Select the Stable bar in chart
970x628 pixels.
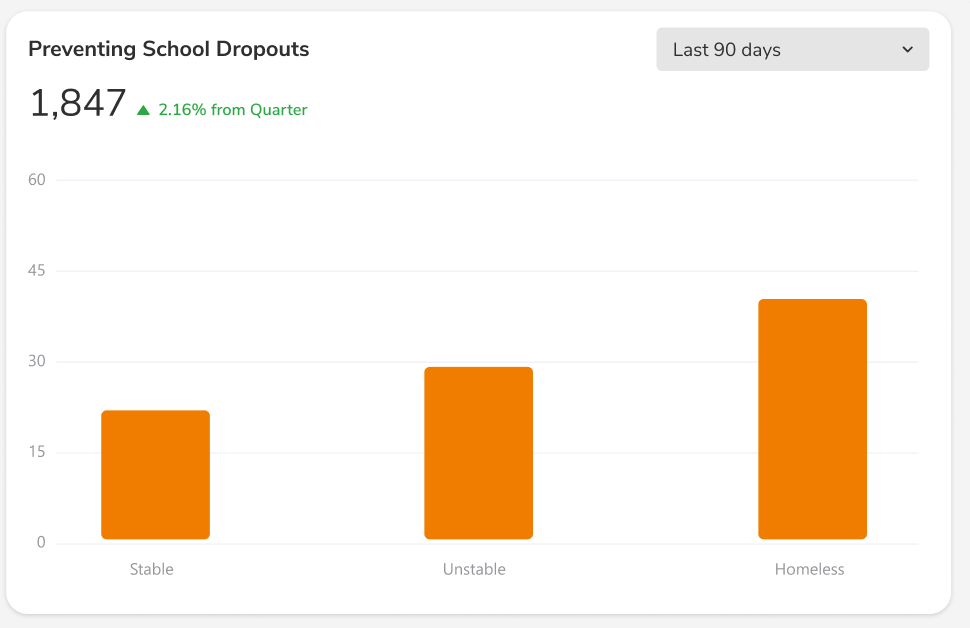[x=155, y=475]
